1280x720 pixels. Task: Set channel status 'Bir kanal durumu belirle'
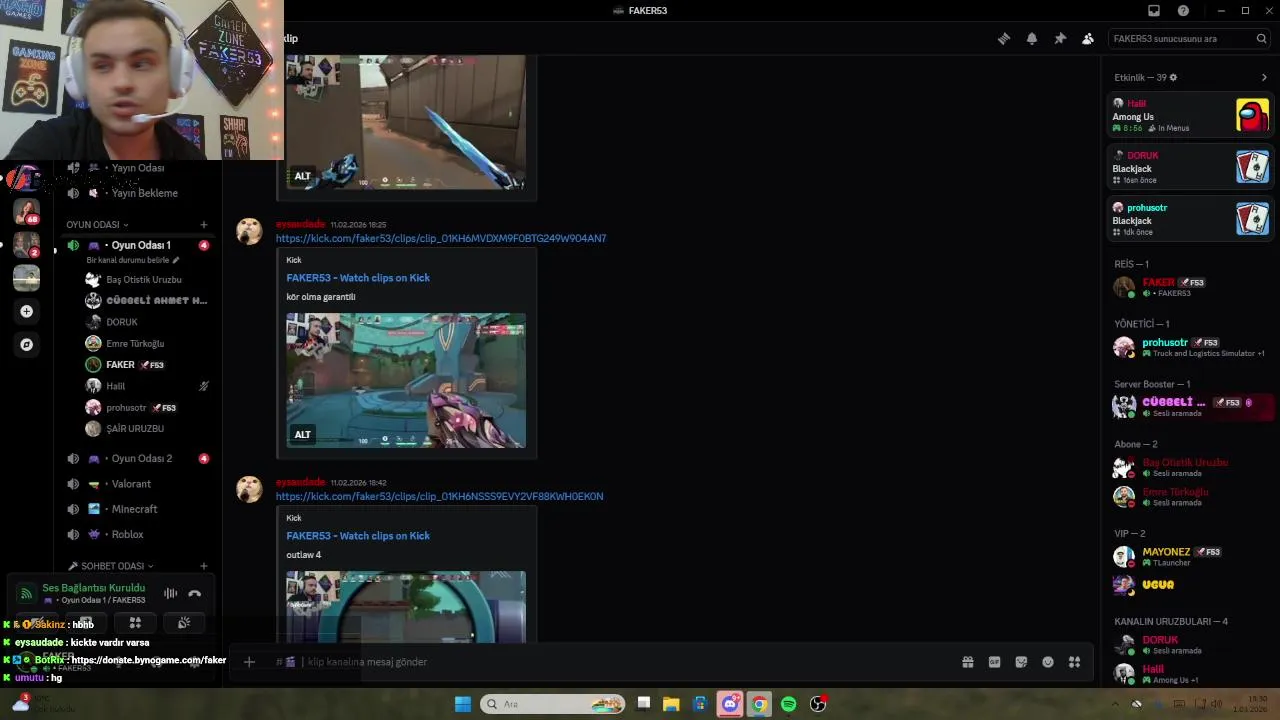tap(133, 260)
